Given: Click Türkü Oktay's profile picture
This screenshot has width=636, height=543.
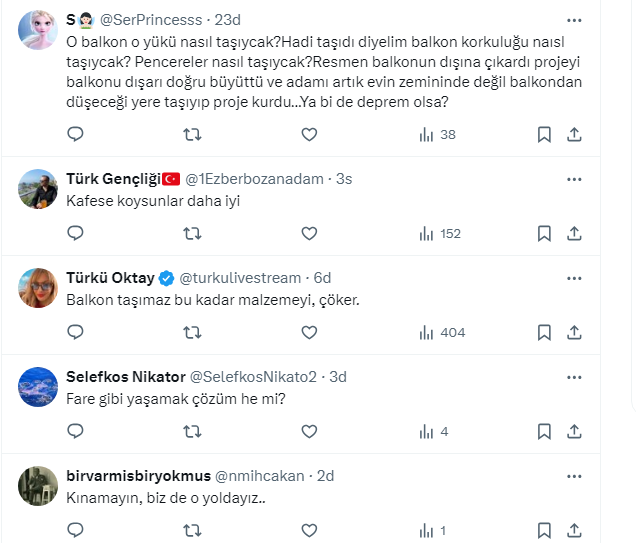Looking at the screenshot, I should pyautogui.click(x=38, y=288).
